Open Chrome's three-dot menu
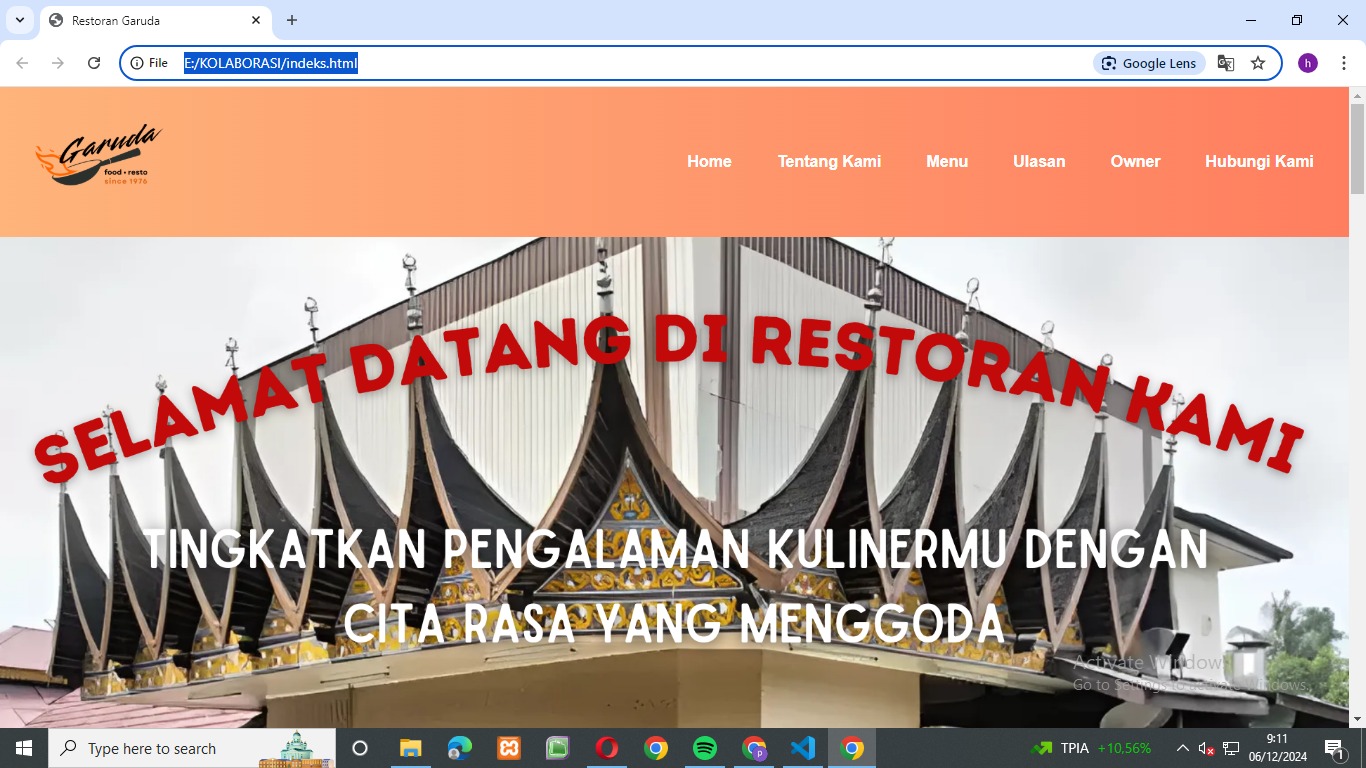1366x768 pixels. (x=1343, y=63)
